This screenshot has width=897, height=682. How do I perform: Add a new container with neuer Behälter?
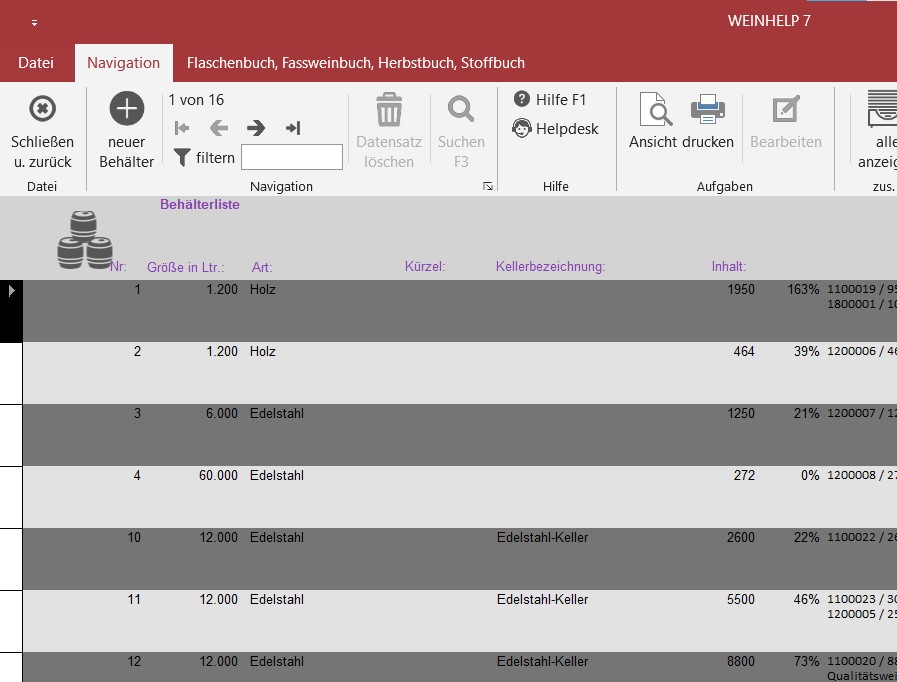pyautogui.click(x=127, y=109)
